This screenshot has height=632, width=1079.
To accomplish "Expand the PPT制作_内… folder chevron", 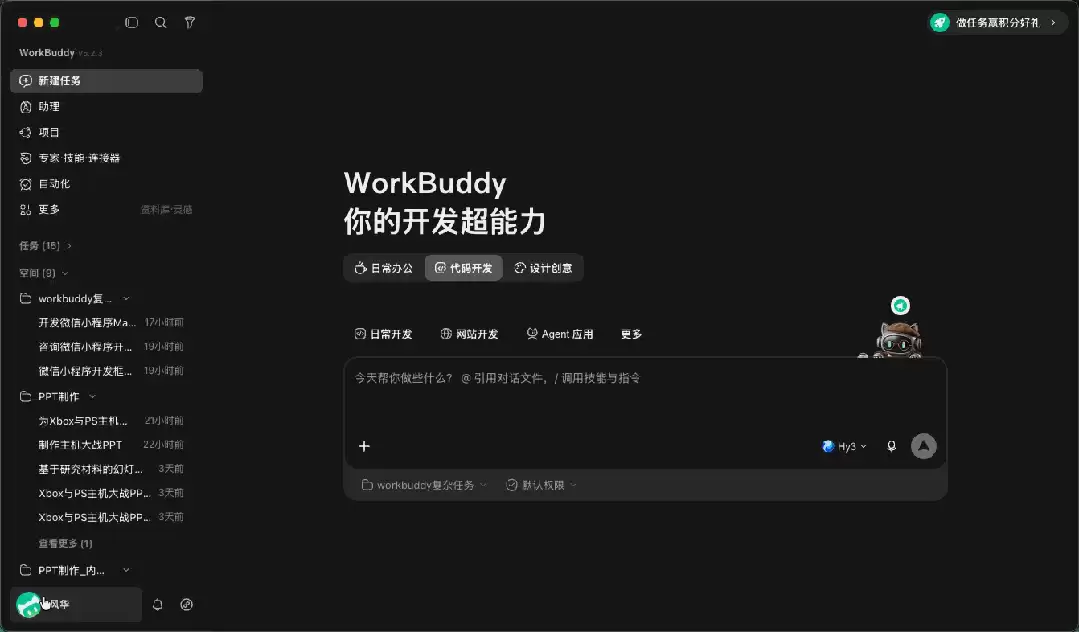I will coord(126,570).
